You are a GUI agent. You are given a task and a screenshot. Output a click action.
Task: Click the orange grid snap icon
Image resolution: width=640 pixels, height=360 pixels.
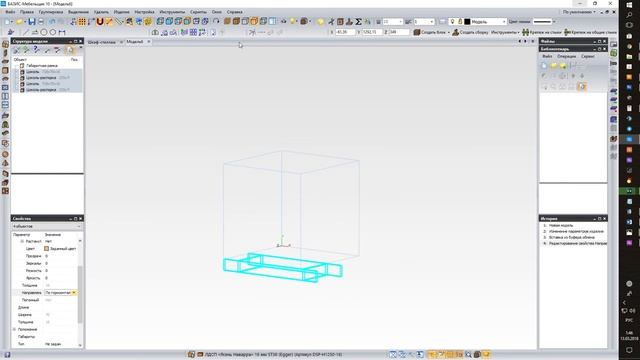click(x=82, y=22)
